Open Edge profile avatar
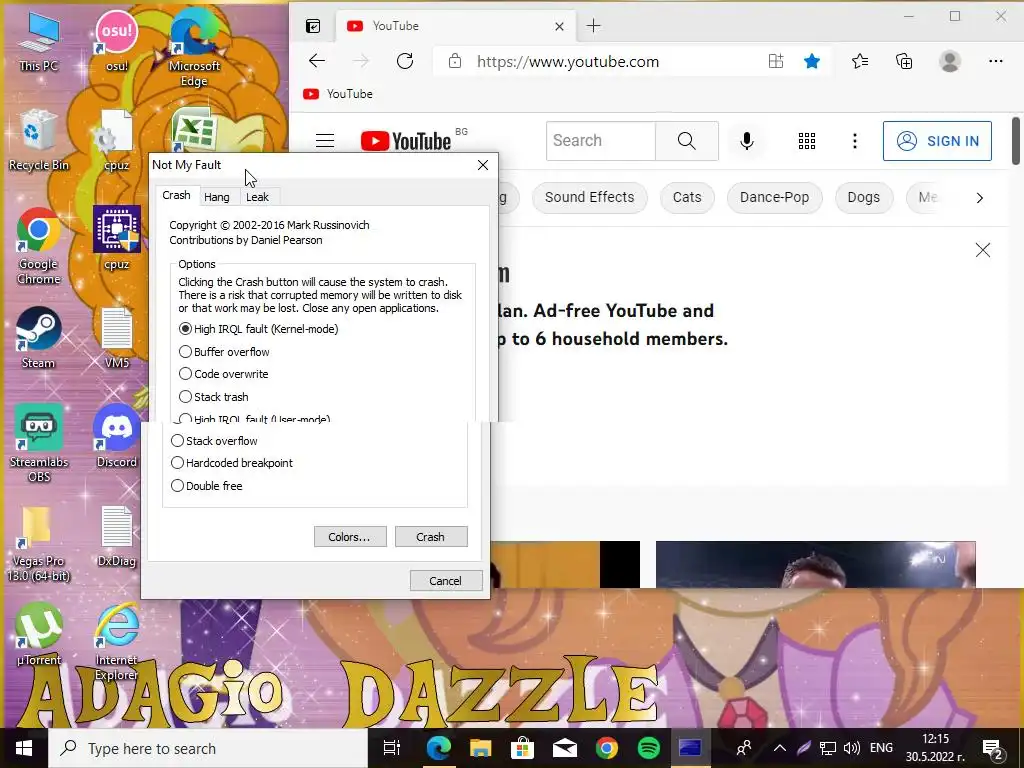The image size is (1024, 768). (950, 61)
